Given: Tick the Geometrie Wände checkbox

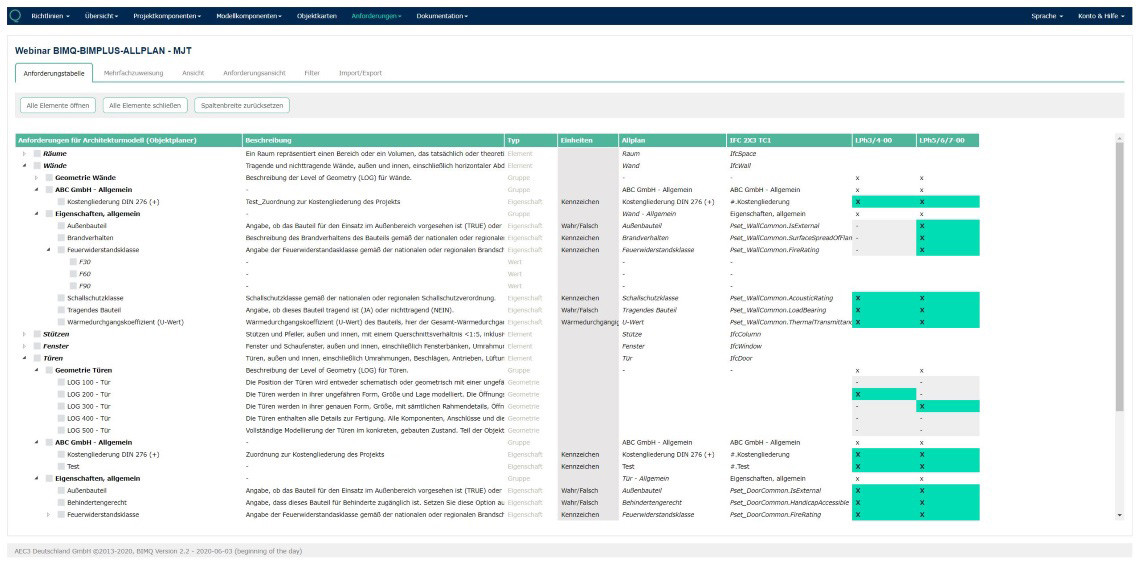Looking at the screenshot, I should pos(49,177).
